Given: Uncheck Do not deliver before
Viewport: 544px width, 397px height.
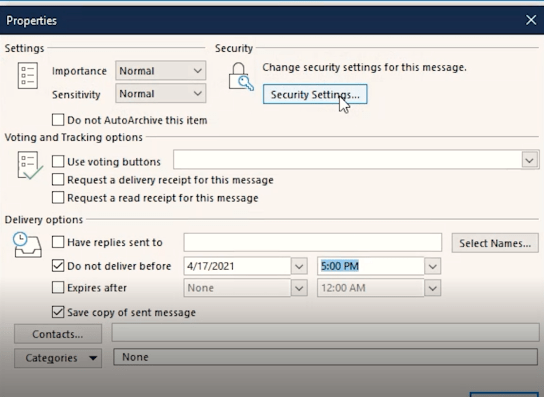Looking at the screenshot, I should point(58,265).
